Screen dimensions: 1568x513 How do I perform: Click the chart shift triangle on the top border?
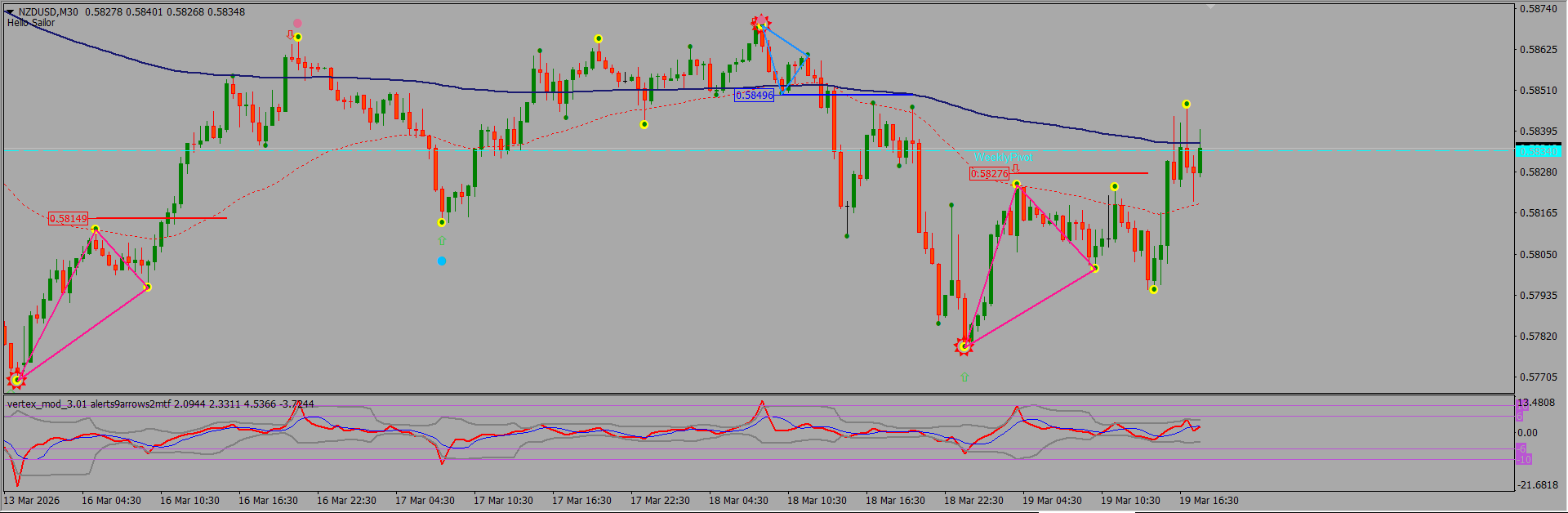click(1211, 7)
